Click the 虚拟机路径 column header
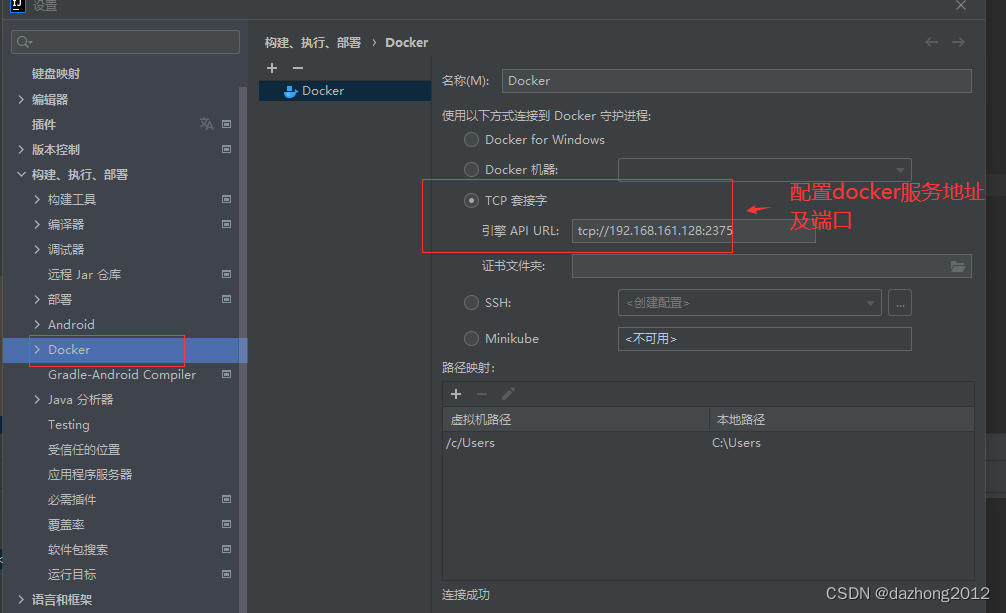The width and height of the screenshot is (1006, 613). click(x=575, y=420)
